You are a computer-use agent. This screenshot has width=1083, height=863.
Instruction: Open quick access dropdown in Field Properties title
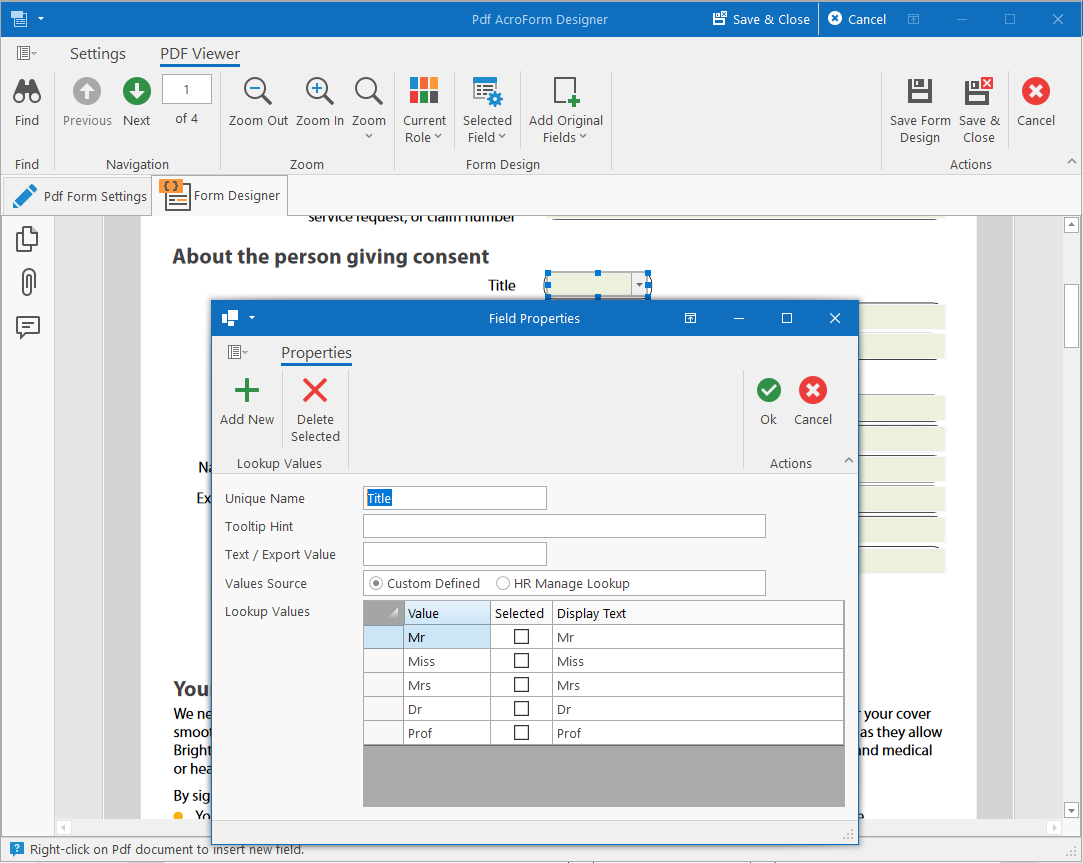click(x=251, y=318)
